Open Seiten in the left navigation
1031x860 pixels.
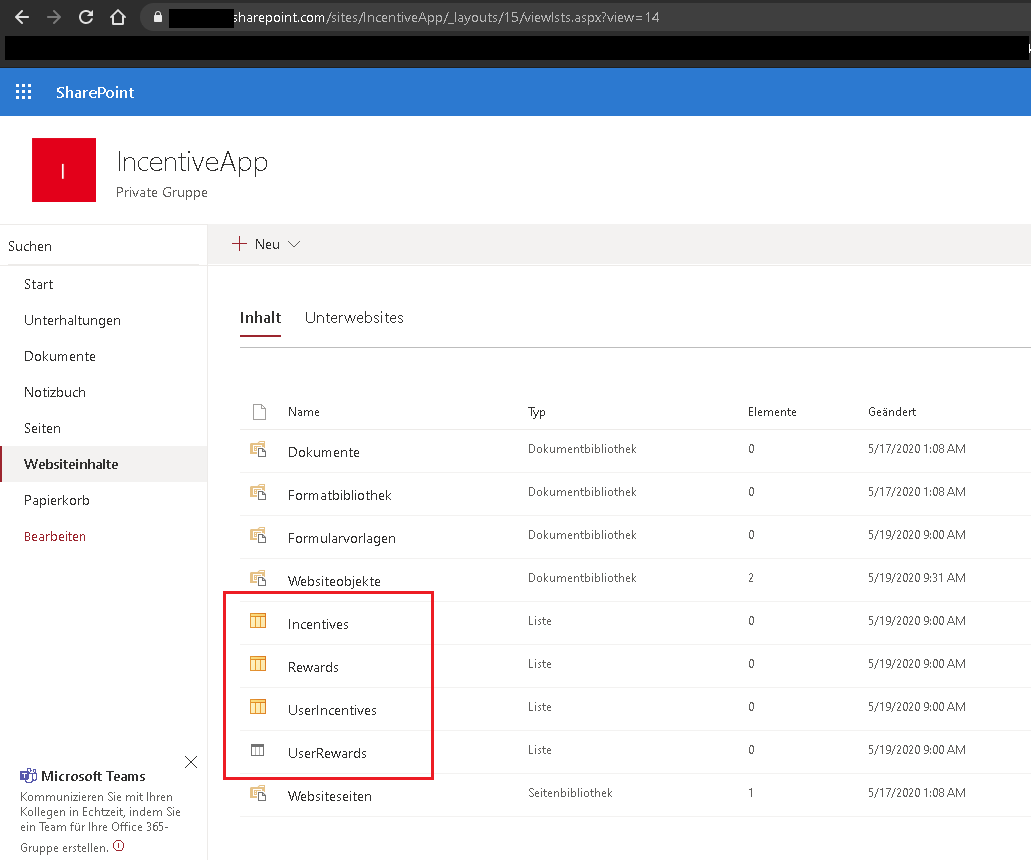coord(42,428)
